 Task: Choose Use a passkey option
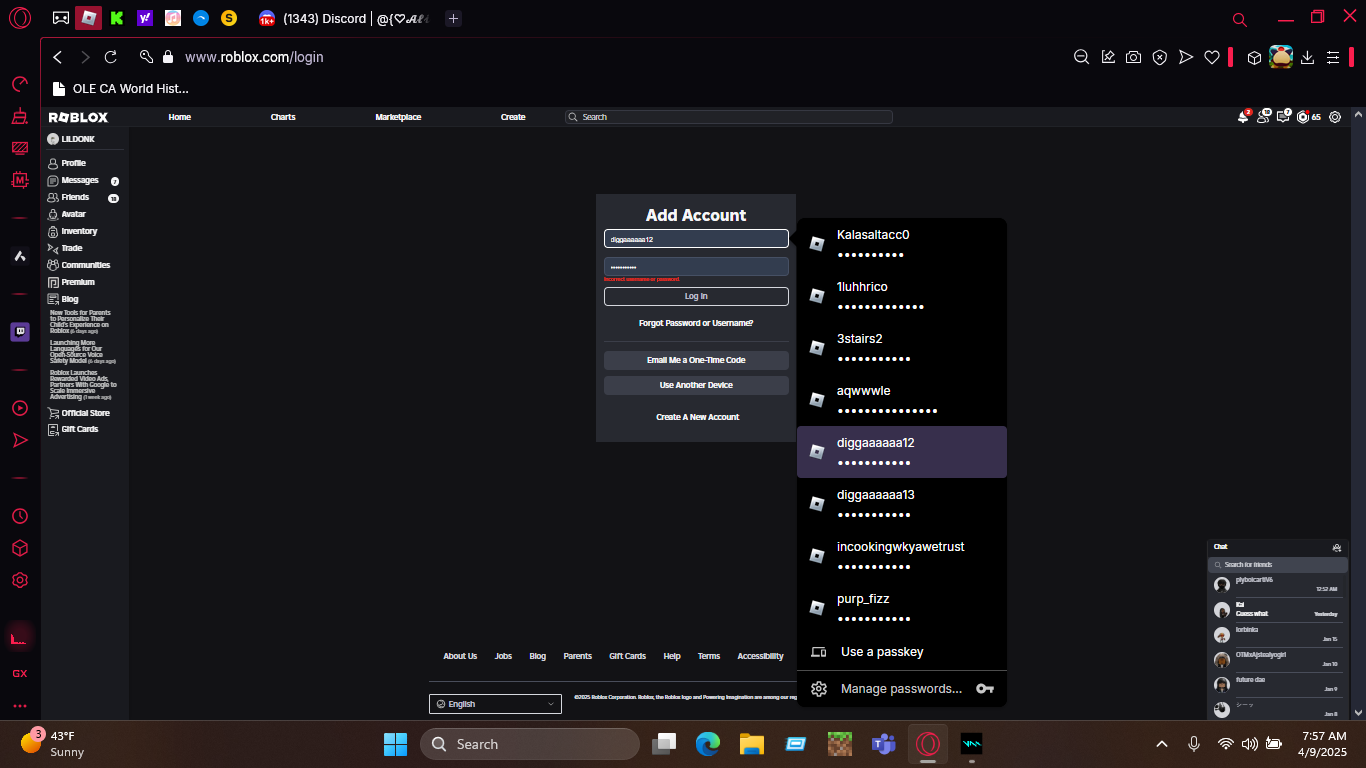[x=902, y=652]
